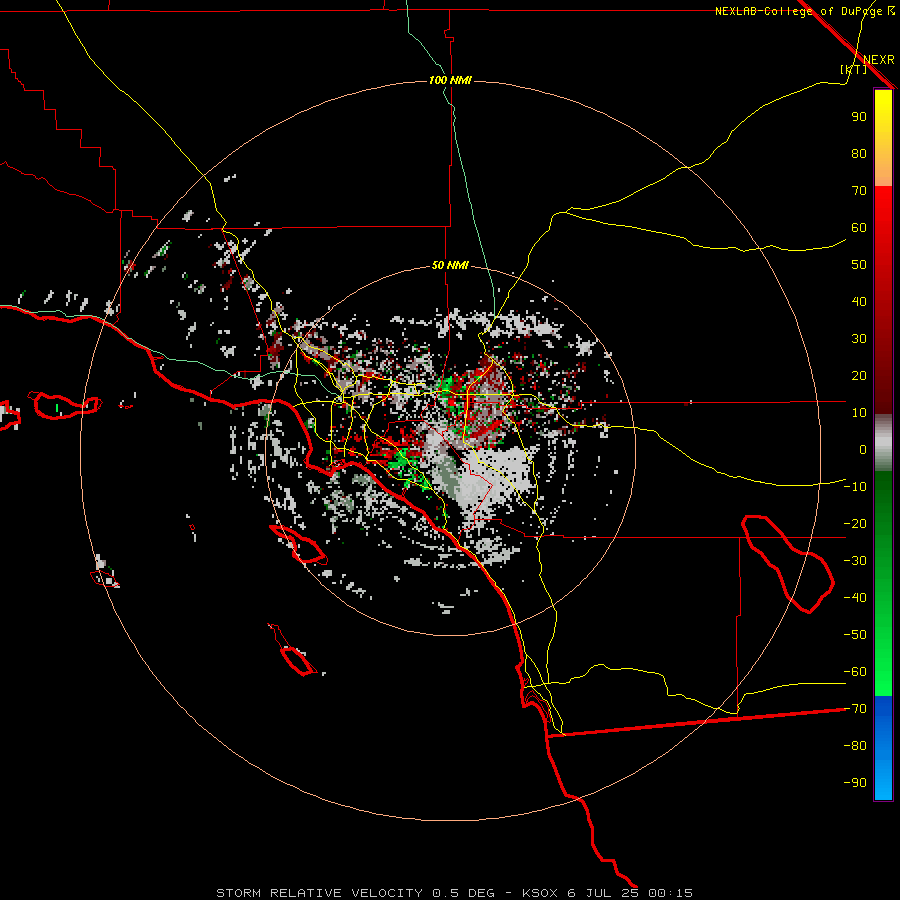Screen dimensions: 900x900
Task: Click the 0 value on velocity scale
Action: pyautogui.click(x=863, y=449)
